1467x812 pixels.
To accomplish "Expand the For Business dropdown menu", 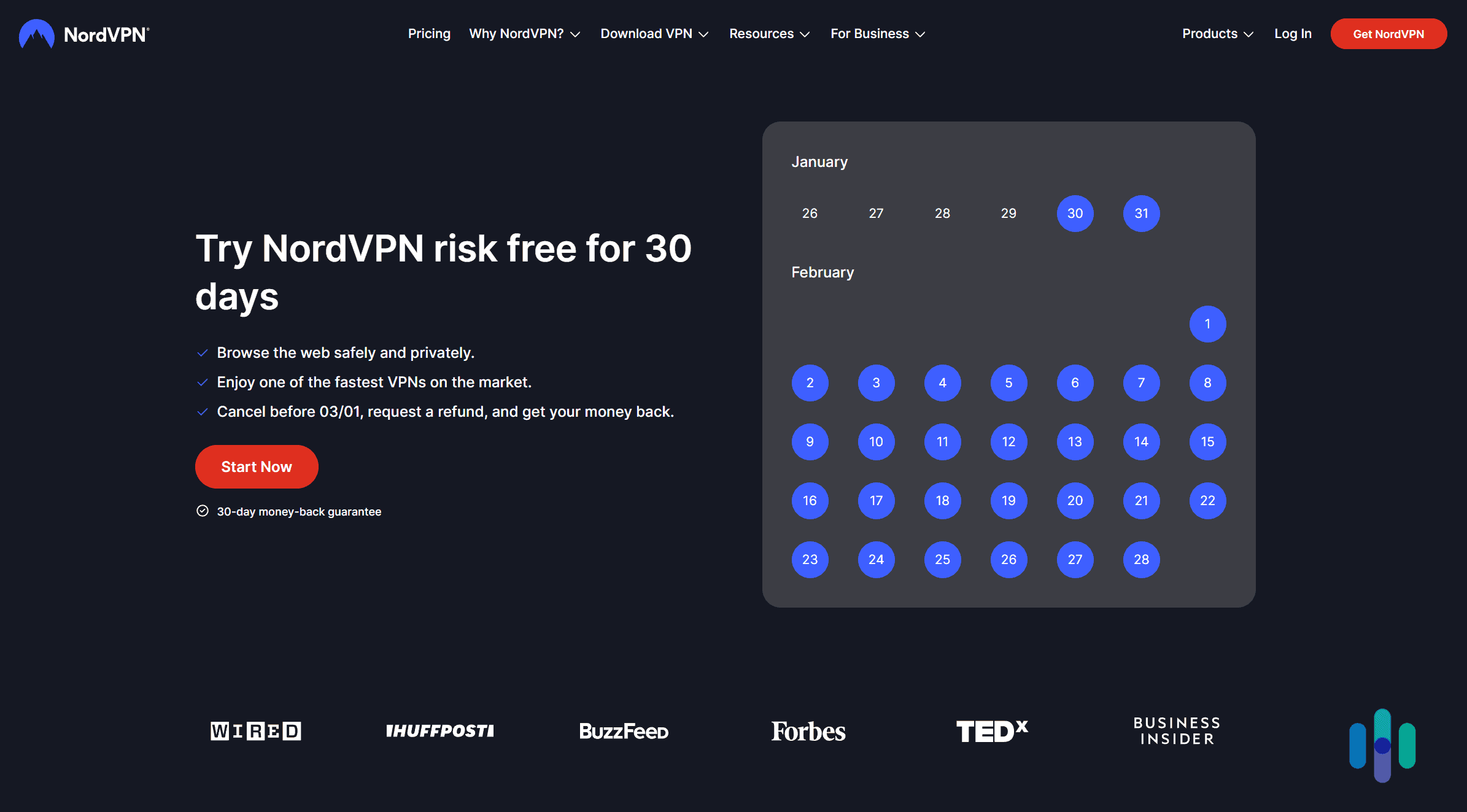I will tap(877, 33).
